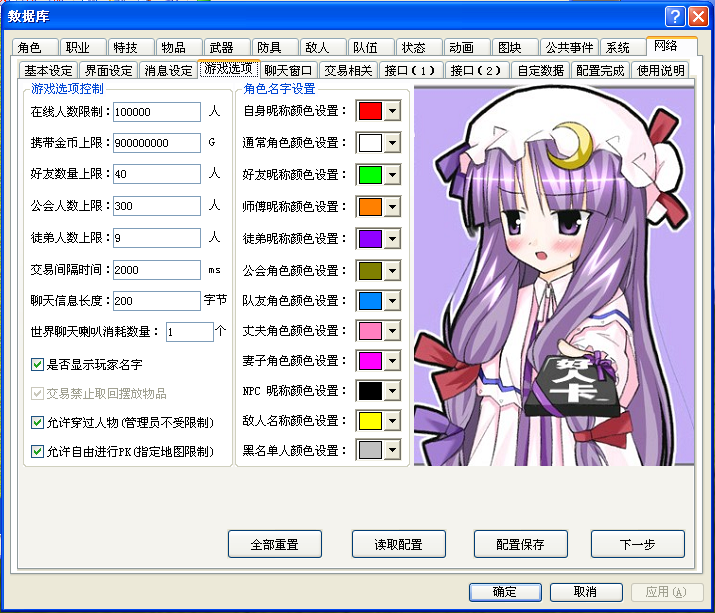Go to the 自定数据 sub-tab
The height and width of the screenshot is (613, 715).
pos(541,70)
